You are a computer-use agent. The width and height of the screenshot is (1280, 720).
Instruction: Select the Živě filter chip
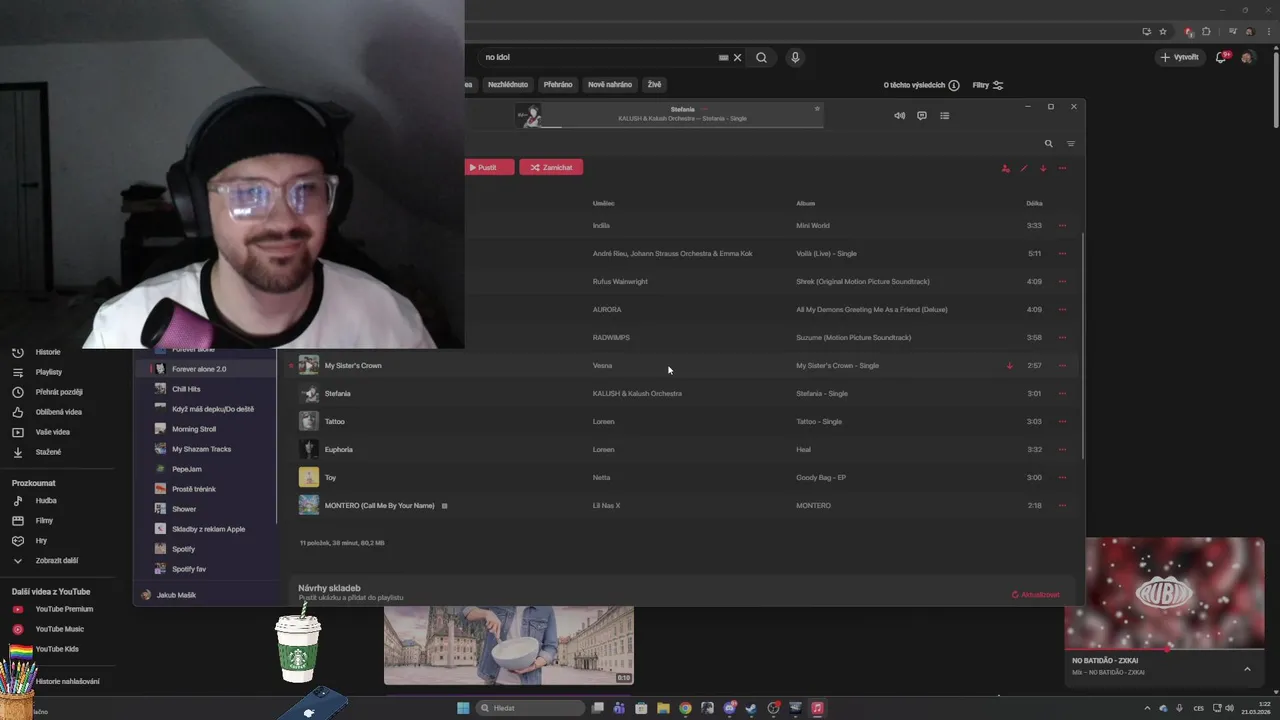pyautogui.click(x=654, y=85)
